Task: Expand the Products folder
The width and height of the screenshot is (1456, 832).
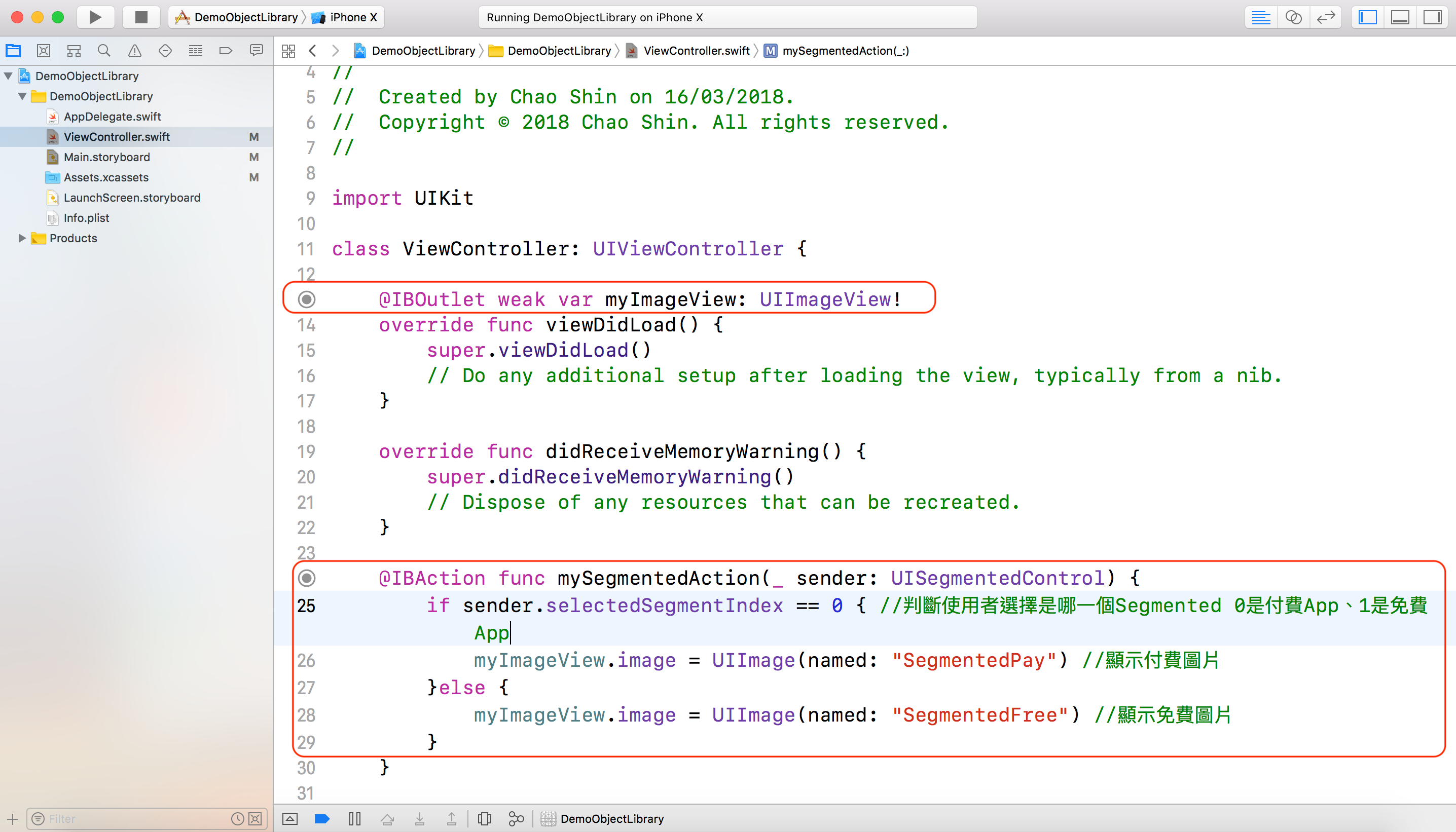Action: (x=22, y=238)
